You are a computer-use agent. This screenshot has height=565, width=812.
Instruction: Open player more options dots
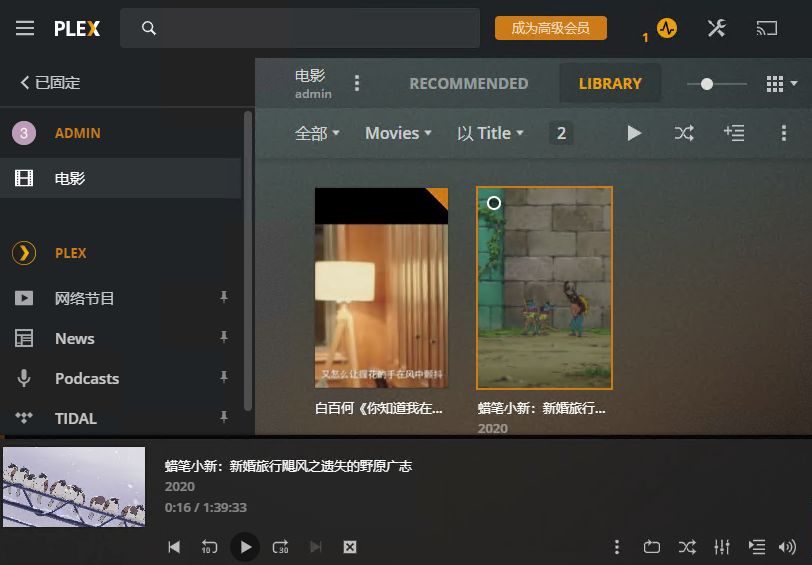pyautogui.click(x=616, y=547)
